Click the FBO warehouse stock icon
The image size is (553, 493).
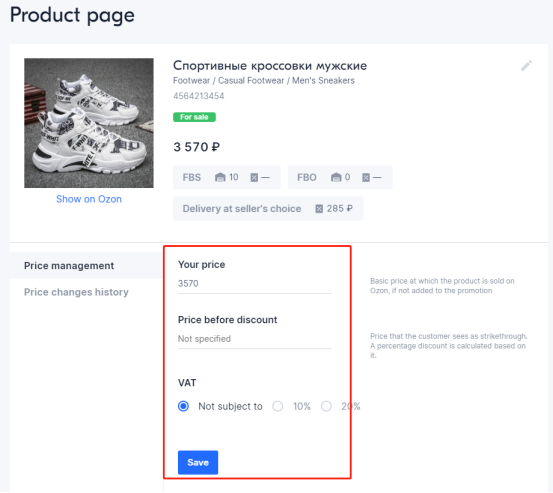pyautogui.click(x=336, y=177)
